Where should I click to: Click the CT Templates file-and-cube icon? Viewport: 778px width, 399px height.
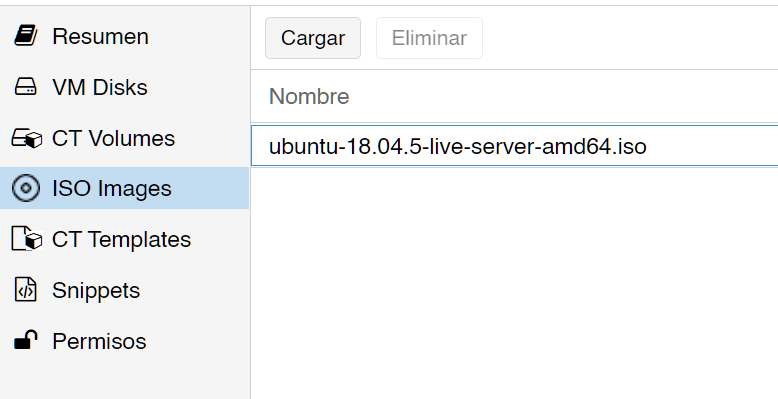point(27,239)
